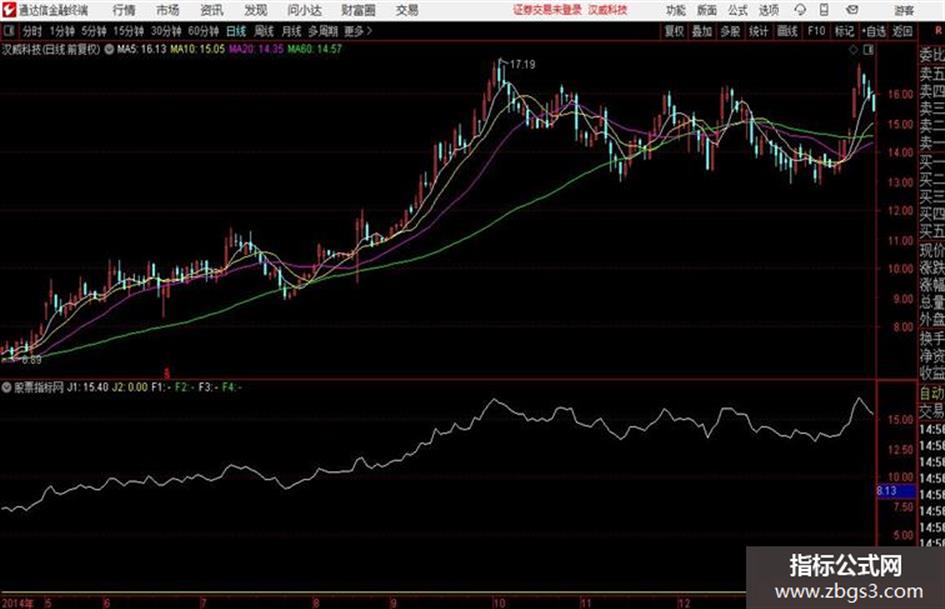This screenshot has height=609, width=945.
Task: Open the 市场 menu
Action: 168,10
